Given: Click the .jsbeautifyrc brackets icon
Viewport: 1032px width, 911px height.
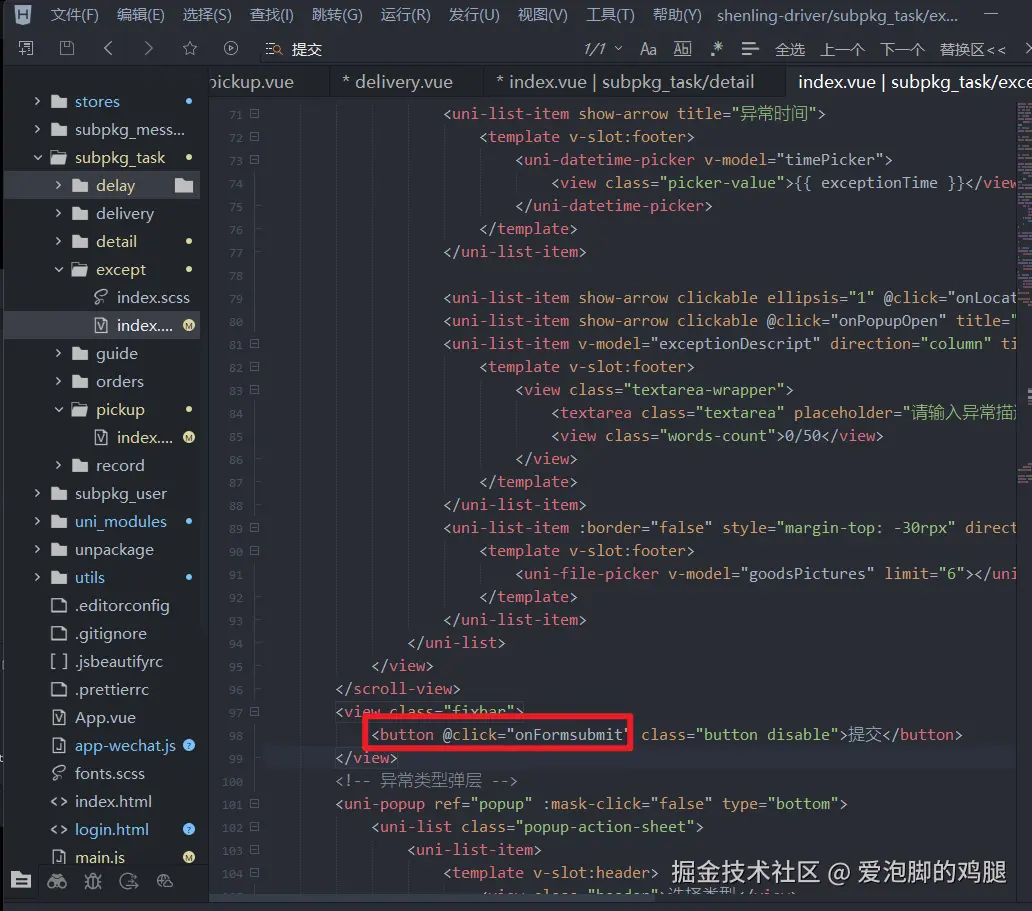Looking at the screenshot, I should click(x=59, y=662).
